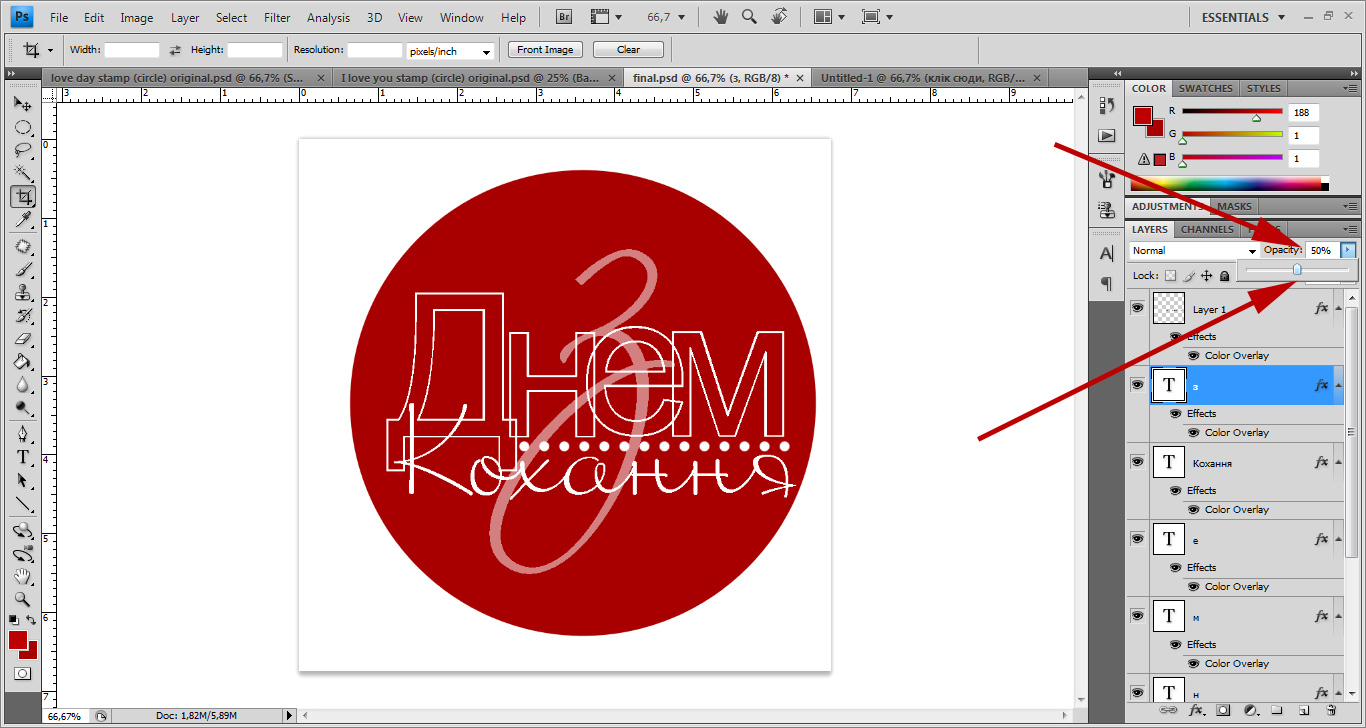The width and height of the screenshot is (1366, 728).
Task: Hide the Кохання text layer
Action: pos(1137,461)
